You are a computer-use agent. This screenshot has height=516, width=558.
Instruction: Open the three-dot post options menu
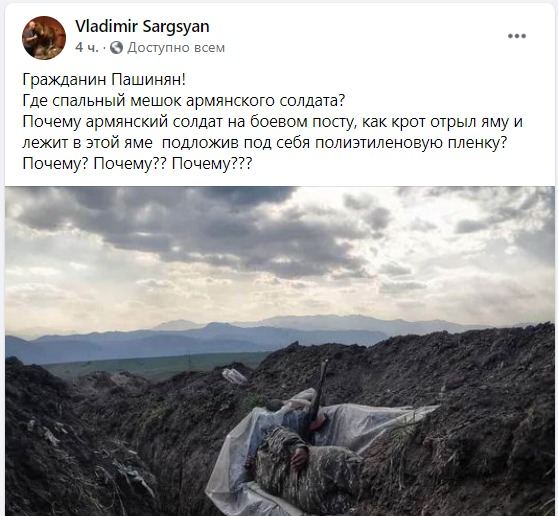pos(517,36)
